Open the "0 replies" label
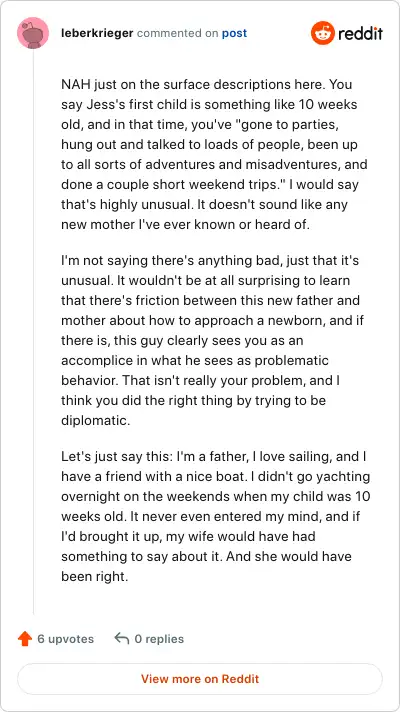400x712 pixels. [x=159, y=639]
